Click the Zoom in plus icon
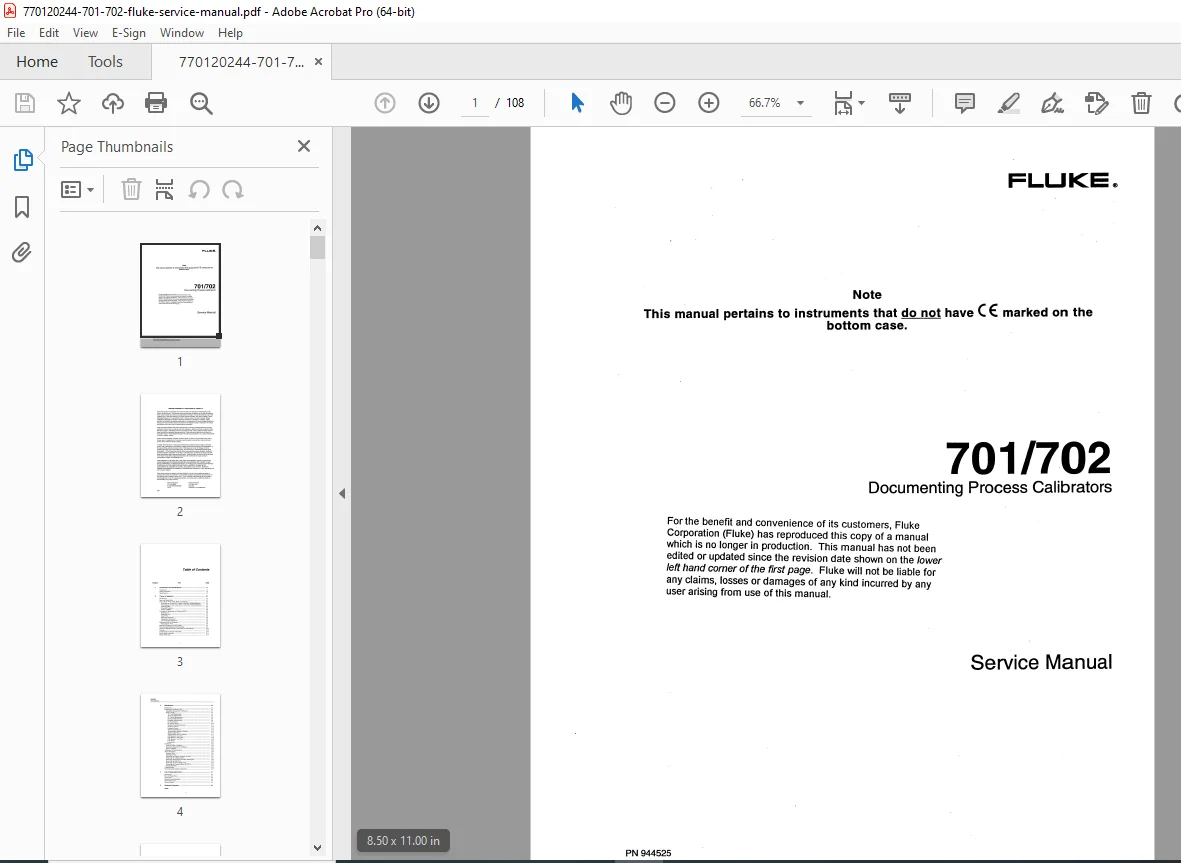The width and height of the screenshot is (1181, 863). (709, 103)
